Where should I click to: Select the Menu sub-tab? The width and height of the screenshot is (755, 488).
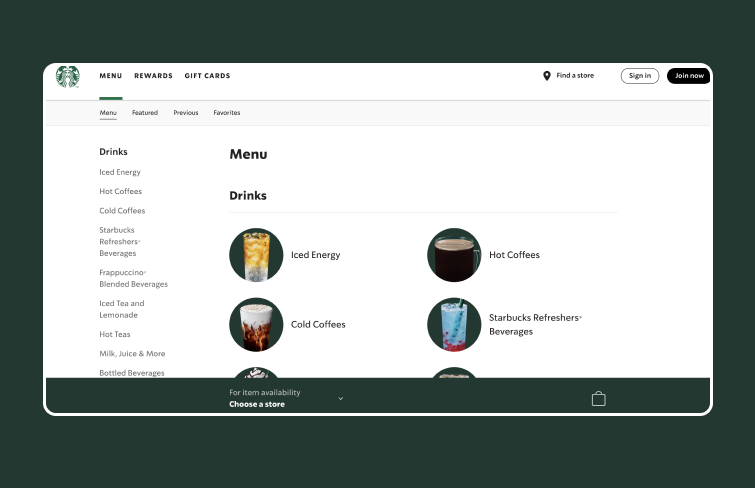pos(108,113)
